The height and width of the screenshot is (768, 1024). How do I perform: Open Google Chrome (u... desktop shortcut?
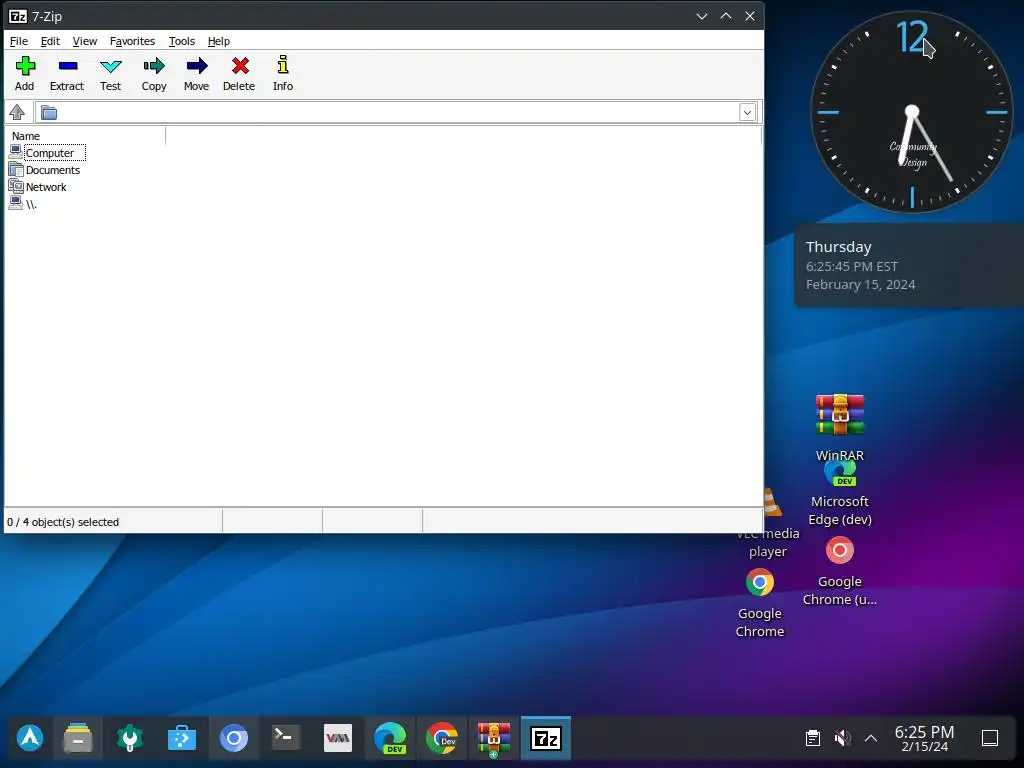[x=840, y=571]
